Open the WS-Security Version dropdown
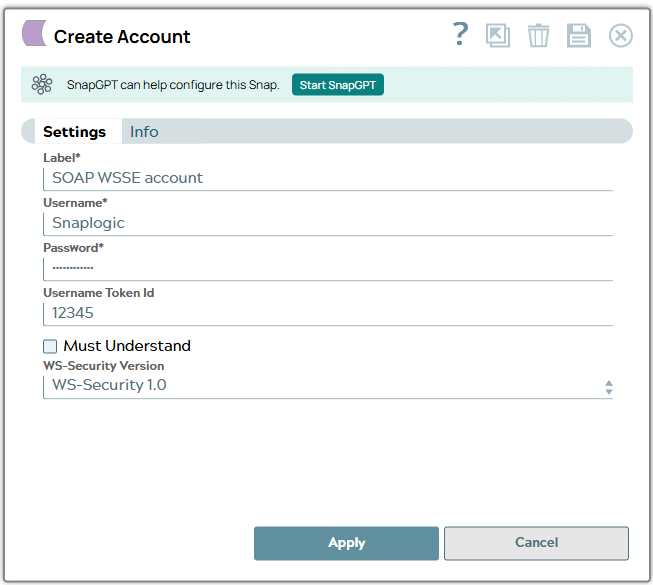This screenshot has width=653, height=585. pyautogui.click(x=328, y=386)
